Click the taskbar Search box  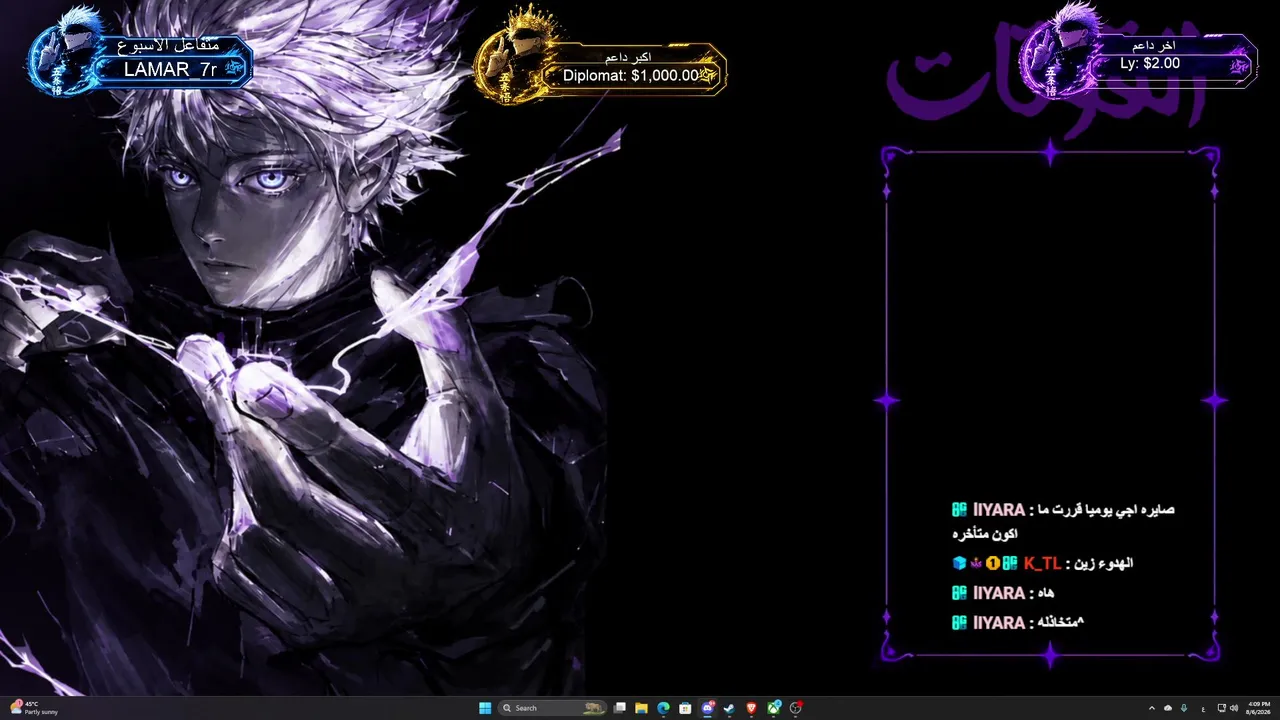[553, 708]
